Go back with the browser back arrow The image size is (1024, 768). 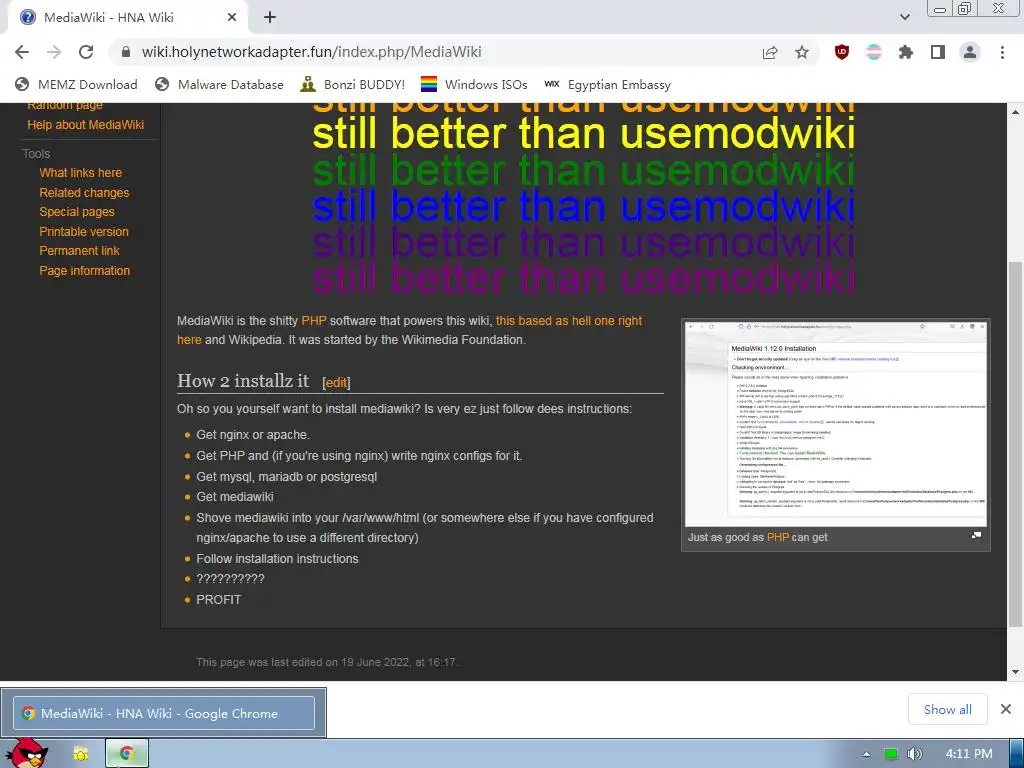(x=22, y=52)
